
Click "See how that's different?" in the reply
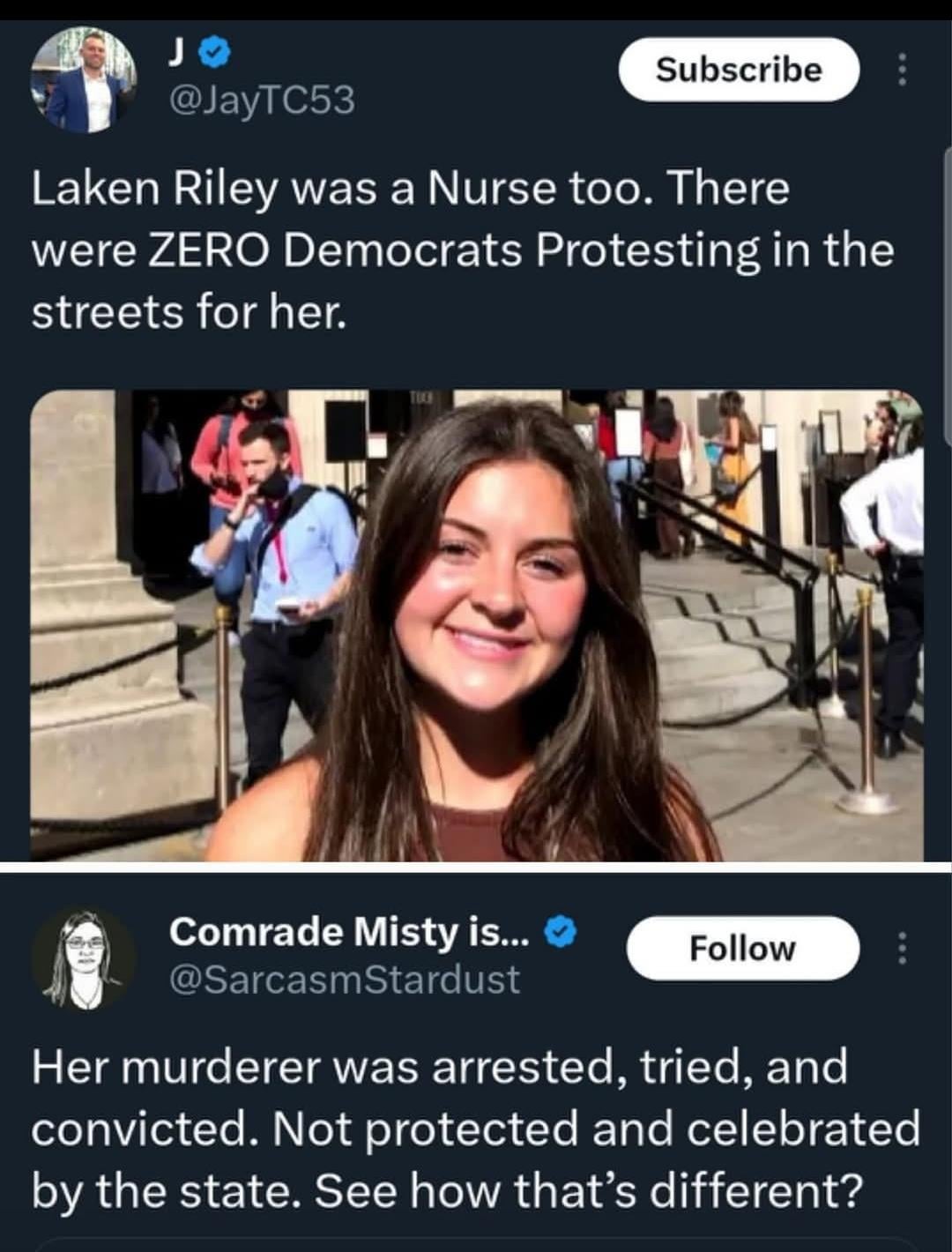[x=586, y=1191]
